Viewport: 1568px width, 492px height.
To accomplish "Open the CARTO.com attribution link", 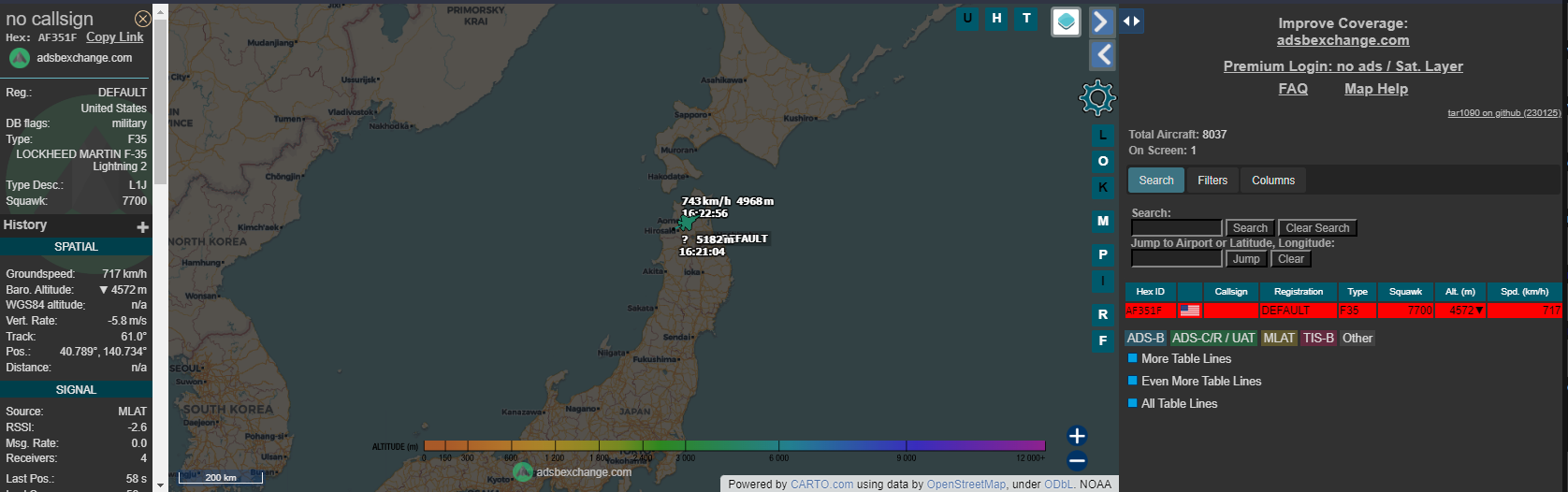I will tap(821, 485).
